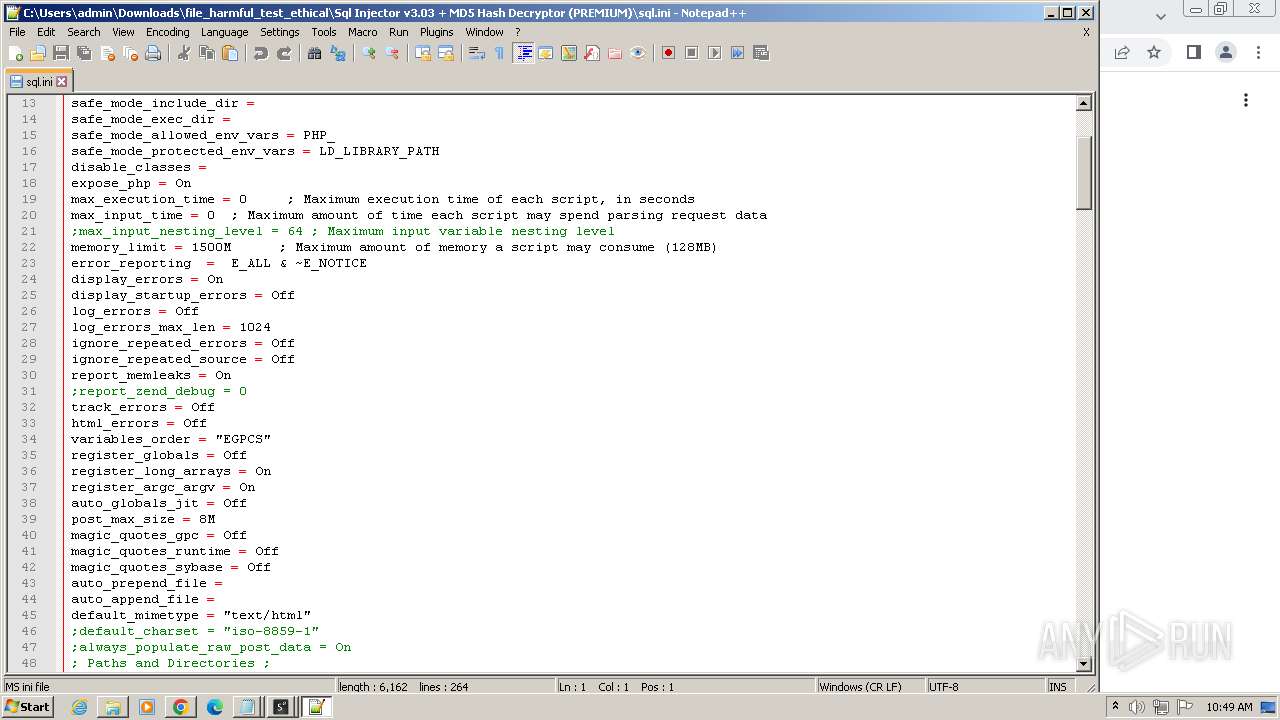Open the Function List panel
Viewport: 1280px width, 720px height.
pos(592,53)
